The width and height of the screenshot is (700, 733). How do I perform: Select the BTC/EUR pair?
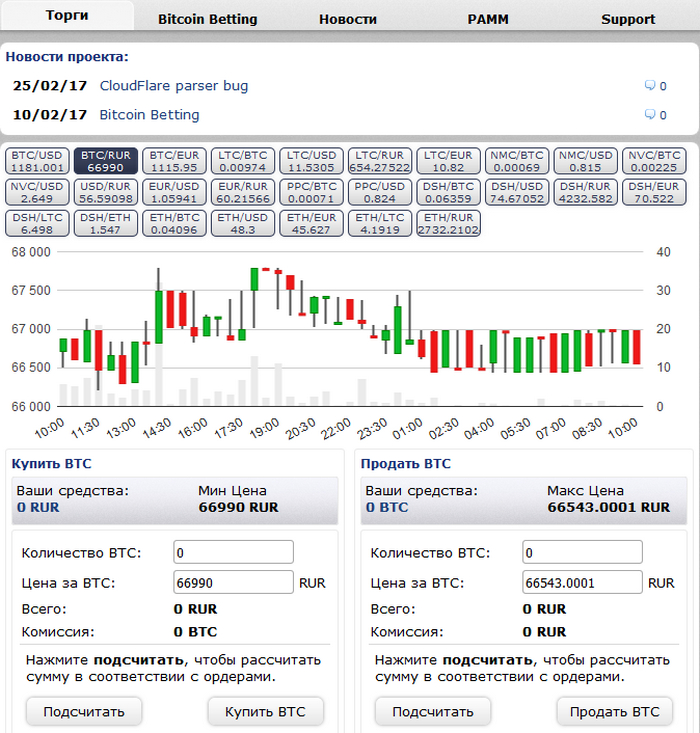pyautogui.click(x=174, y=161)
